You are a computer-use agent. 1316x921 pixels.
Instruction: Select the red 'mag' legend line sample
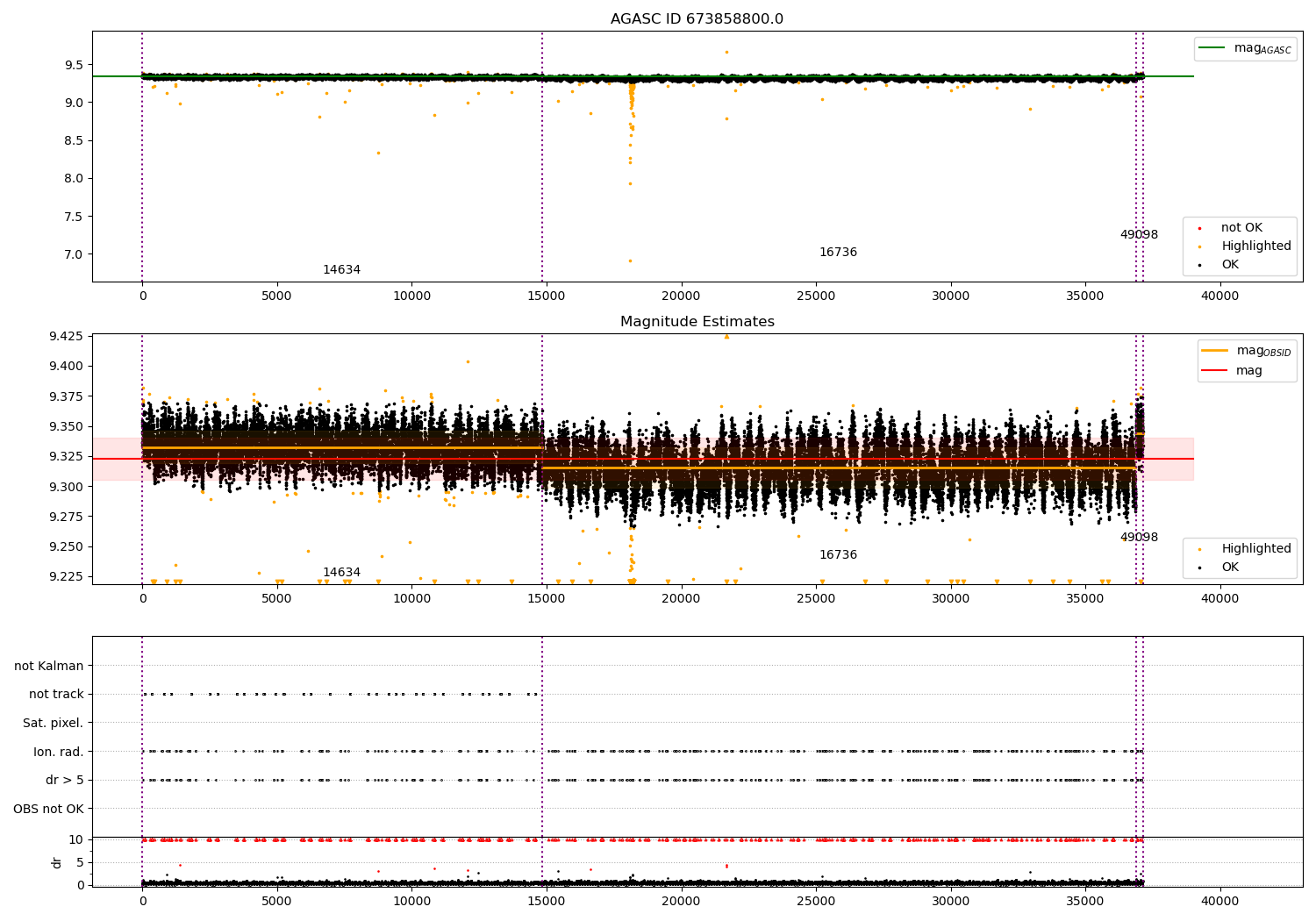tap(1215, 371)
